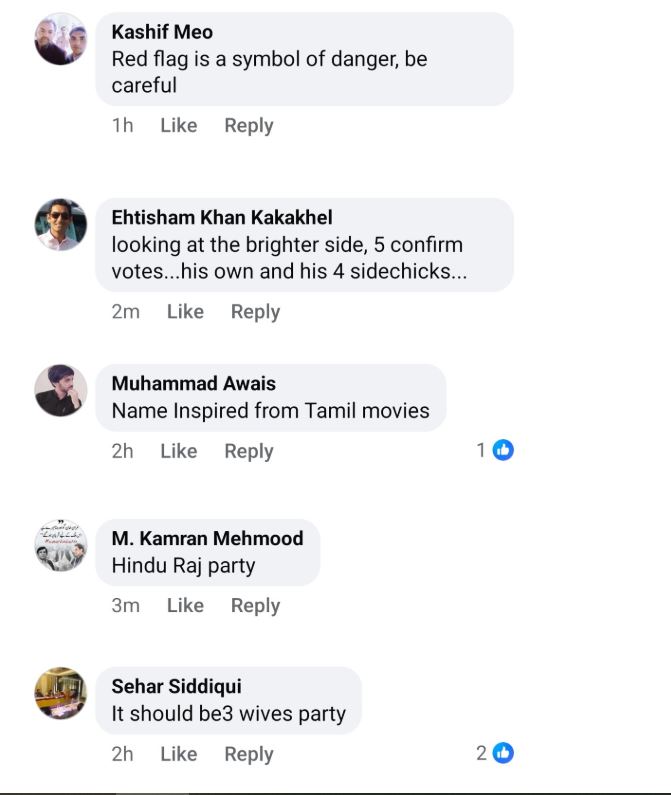Reply to Ehtisham Khan Kakakhel's comment

[x=255, y=312]
